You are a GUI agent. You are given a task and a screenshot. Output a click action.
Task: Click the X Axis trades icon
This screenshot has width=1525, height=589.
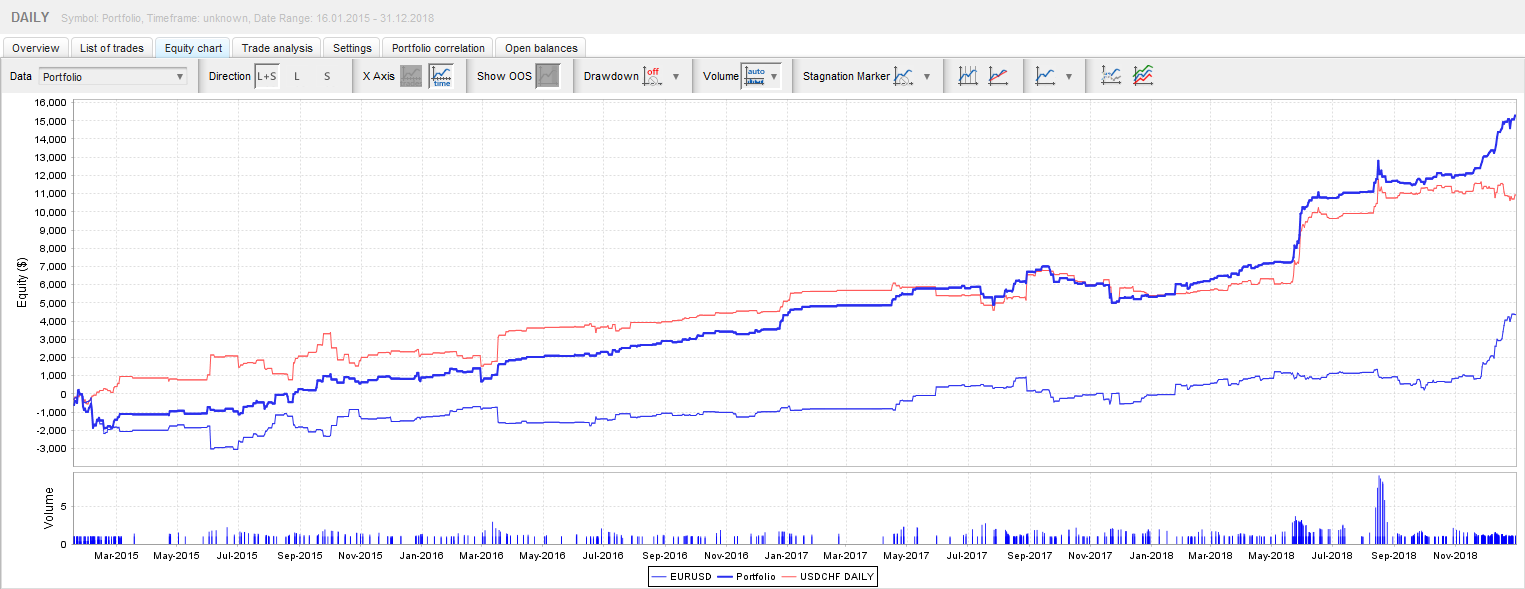pyautogui.click(x=411, y=76)
